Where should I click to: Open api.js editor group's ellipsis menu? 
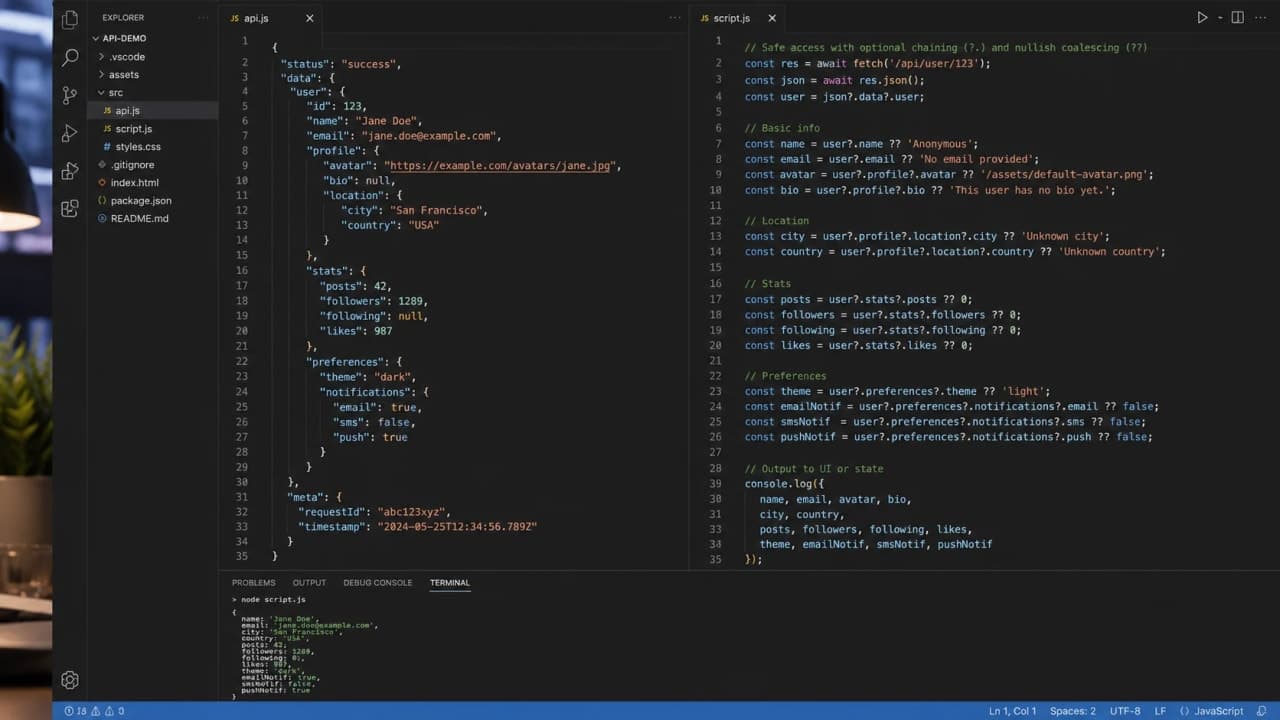tap(675, 18)
